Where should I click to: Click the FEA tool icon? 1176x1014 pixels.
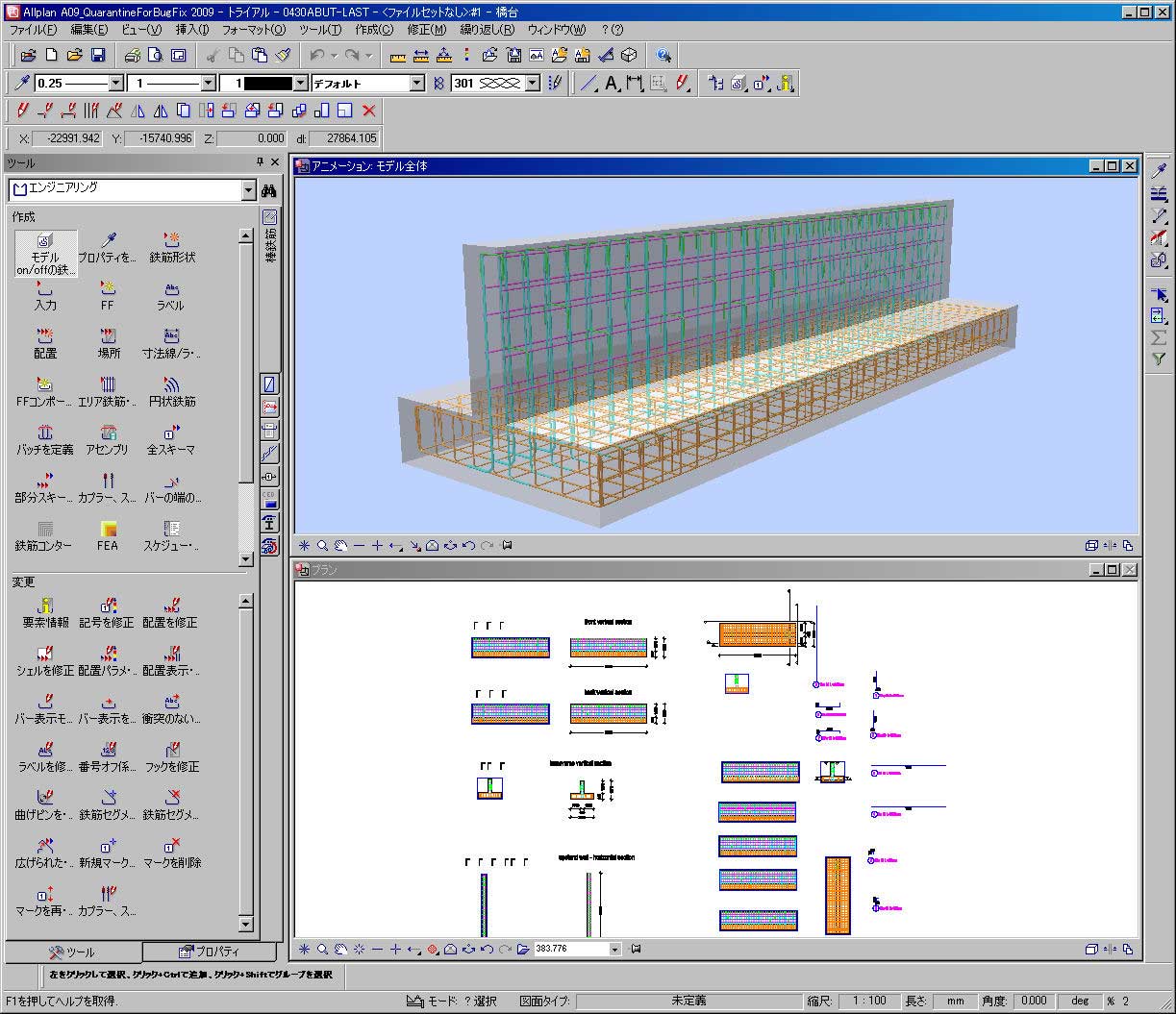pyautogui.click(x=108, y=535)
